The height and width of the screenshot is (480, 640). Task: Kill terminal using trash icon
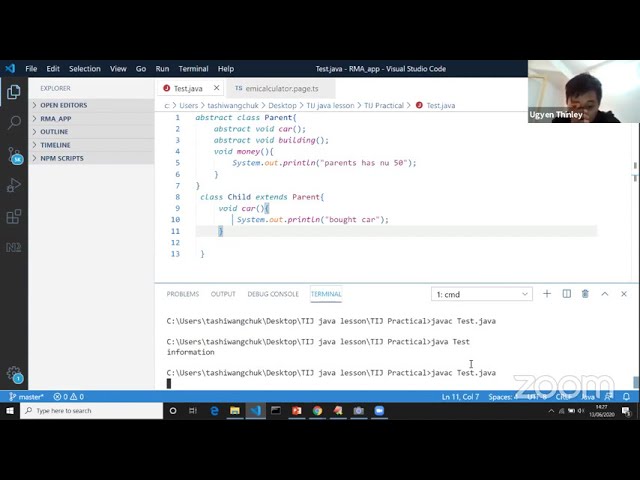585,294
